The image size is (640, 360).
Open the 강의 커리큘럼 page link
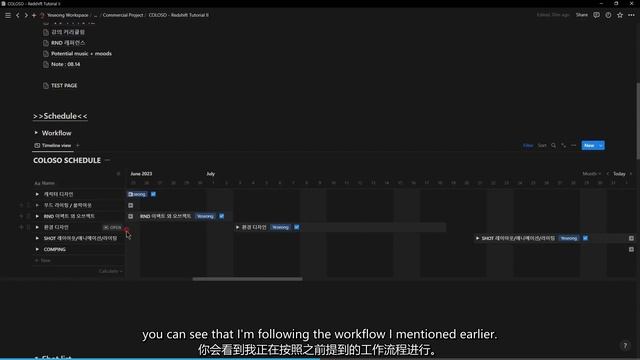pos(68,32)
